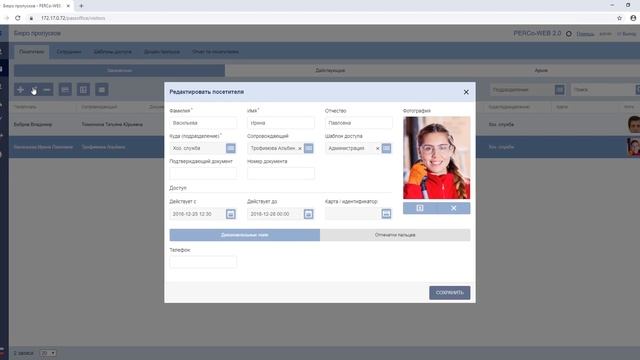
Task: Click the Карта / идентификатор input
Action: (x=353, y=214)
